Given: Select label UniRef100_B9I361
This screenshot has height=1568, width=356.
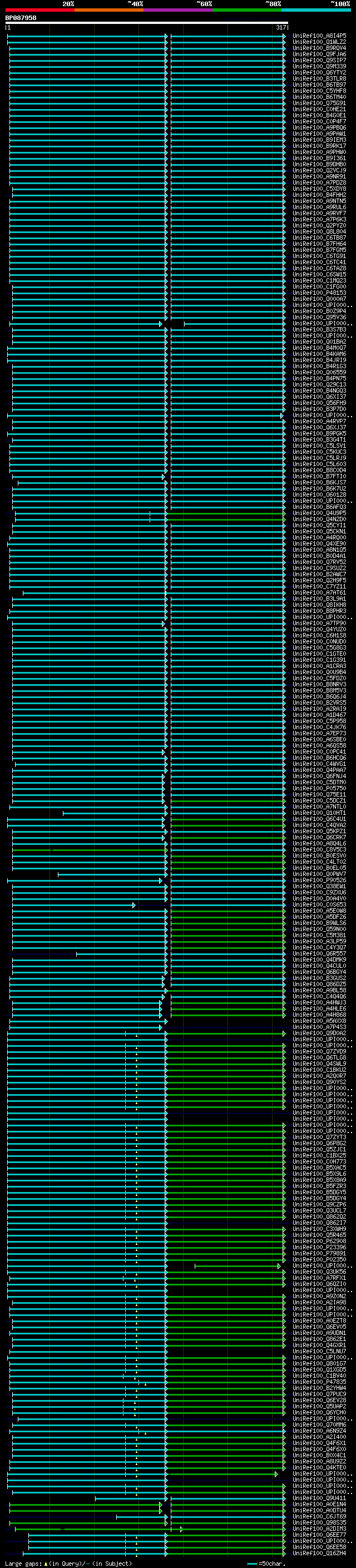Looking at the screenshot, I should pos(319,159).
